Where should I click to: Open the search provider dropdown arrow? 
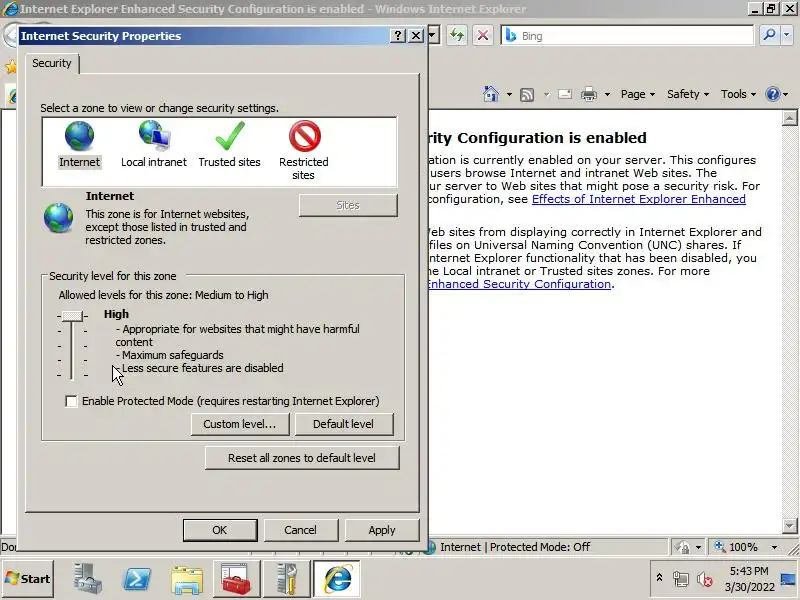tap(787, 35)
